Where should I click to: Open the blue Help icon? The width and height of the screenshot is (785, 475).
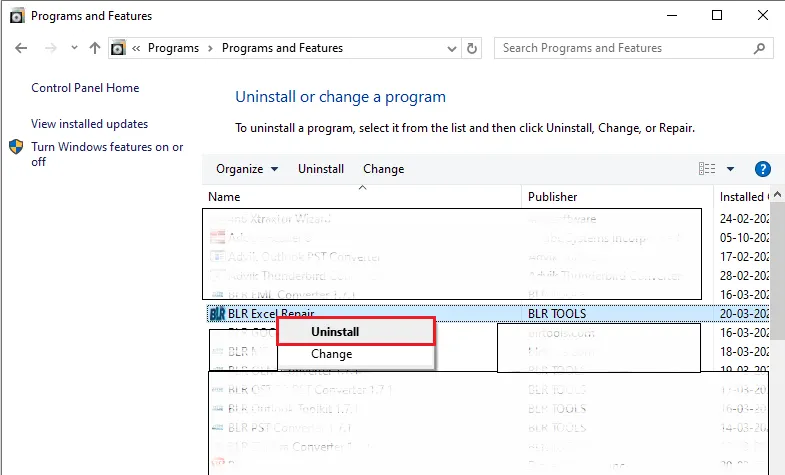click(762, 169)
